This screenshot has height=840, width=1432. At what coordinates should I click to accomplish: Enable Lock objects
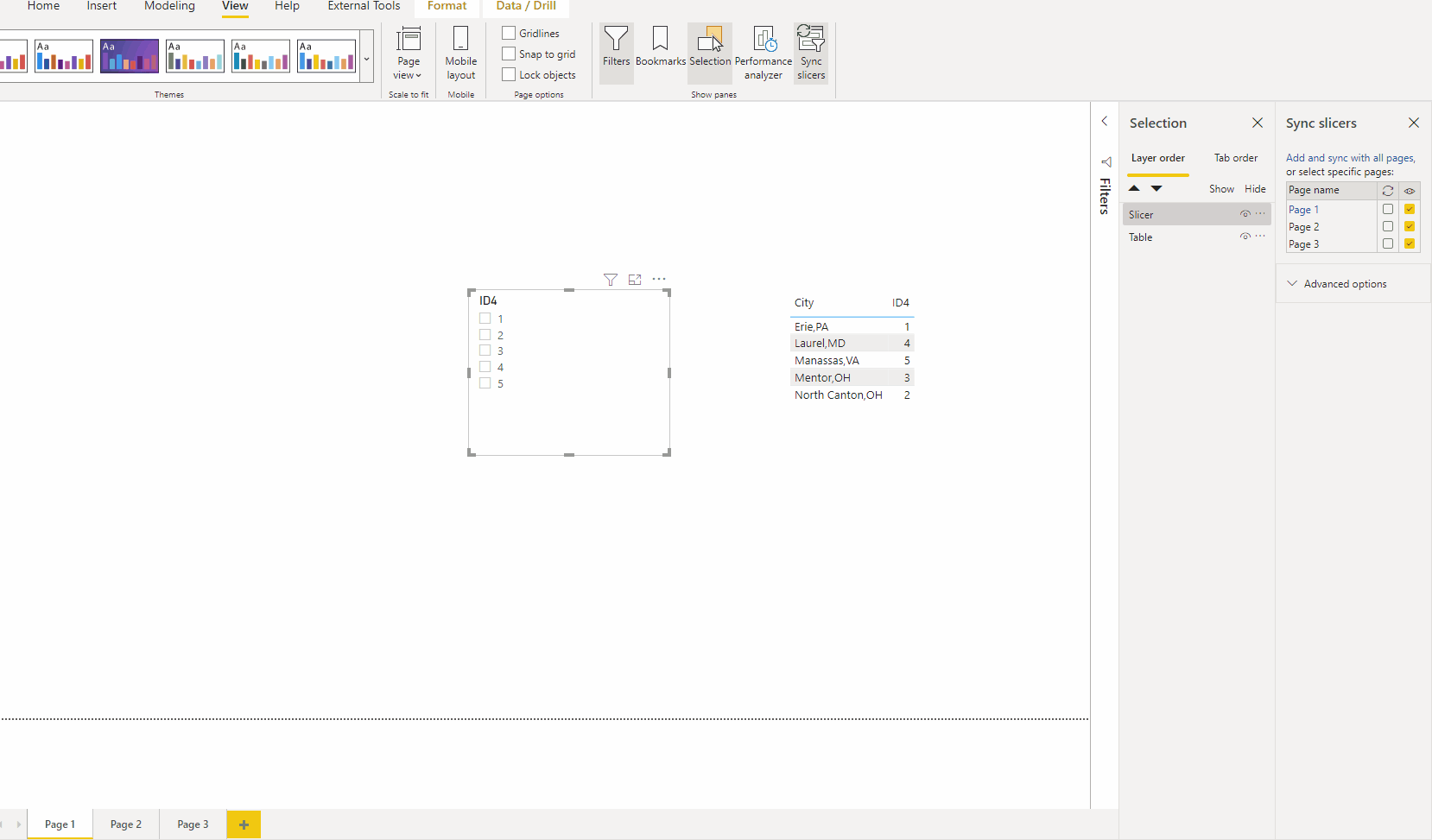pyautogui.click(x=509, y=74)
